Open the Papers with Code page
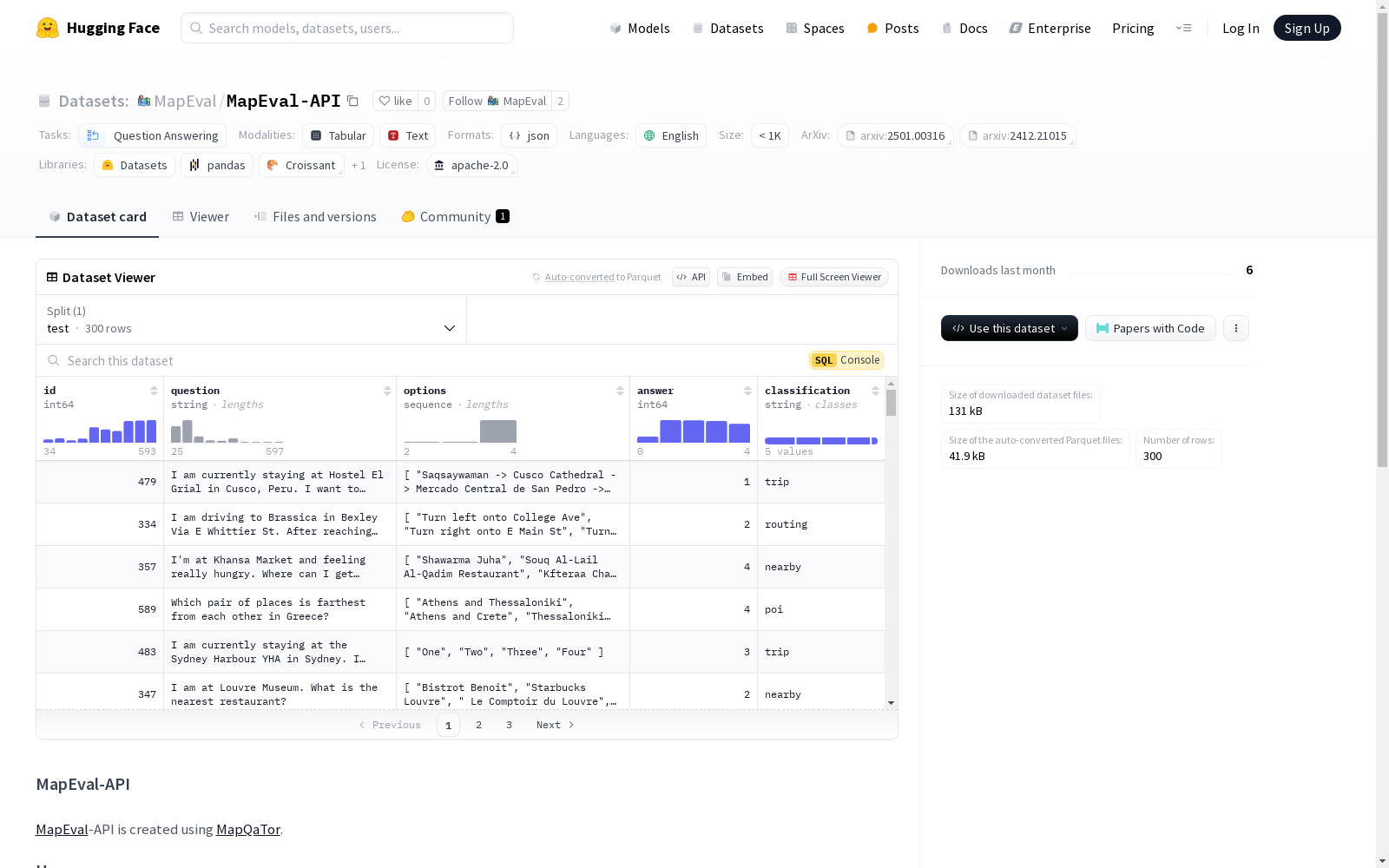The image size is (1389, 868). 1150,328
